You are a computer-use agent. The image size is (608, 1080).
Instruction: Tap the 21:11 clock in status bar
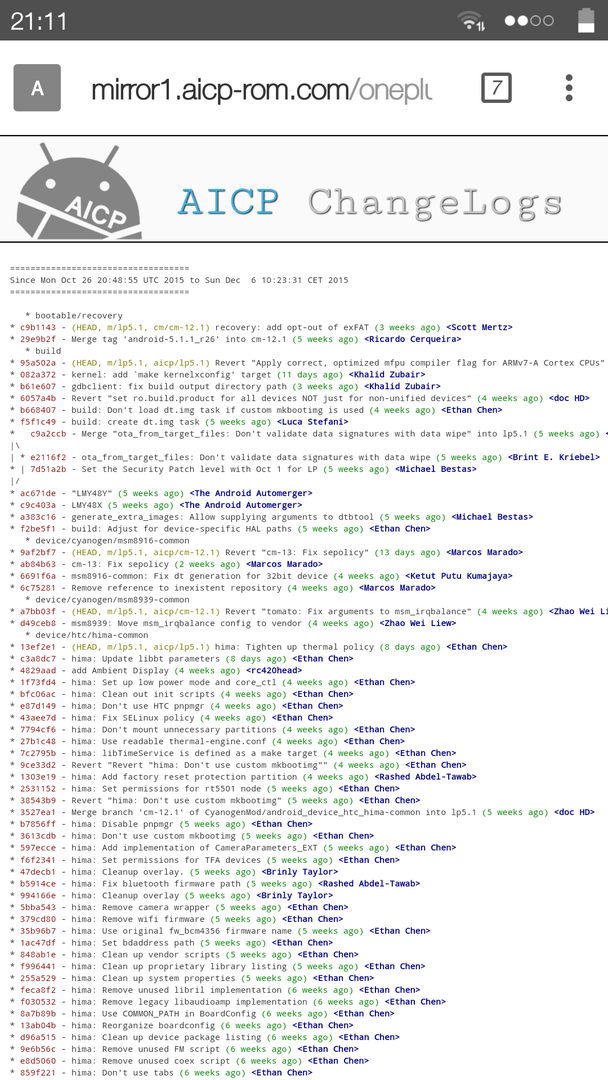pyautogui.click(x=39, y=21)
